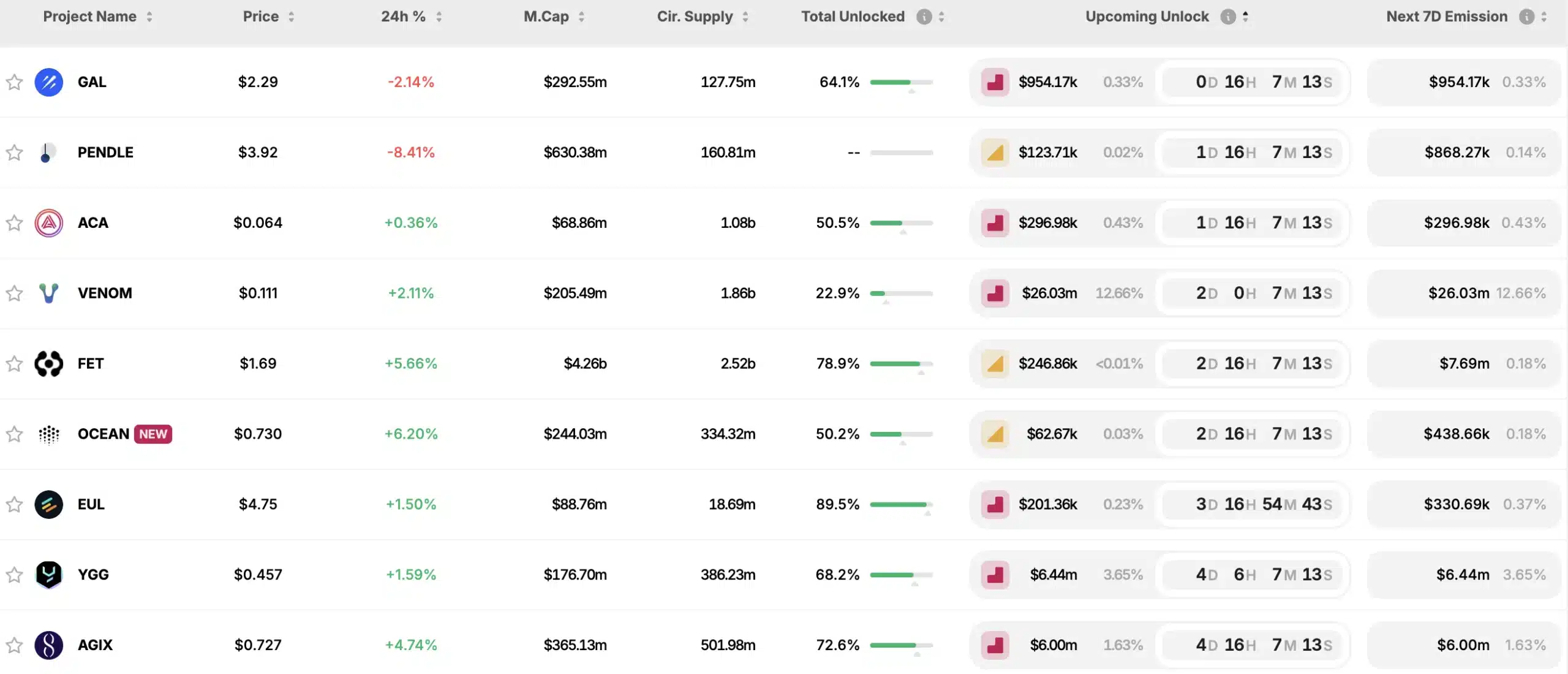Viewport: 1568px width, 674px height.
Task: Click GAL's 0D 16H countdown timer
Action: pyautogui.click(x=1253, y=82)
